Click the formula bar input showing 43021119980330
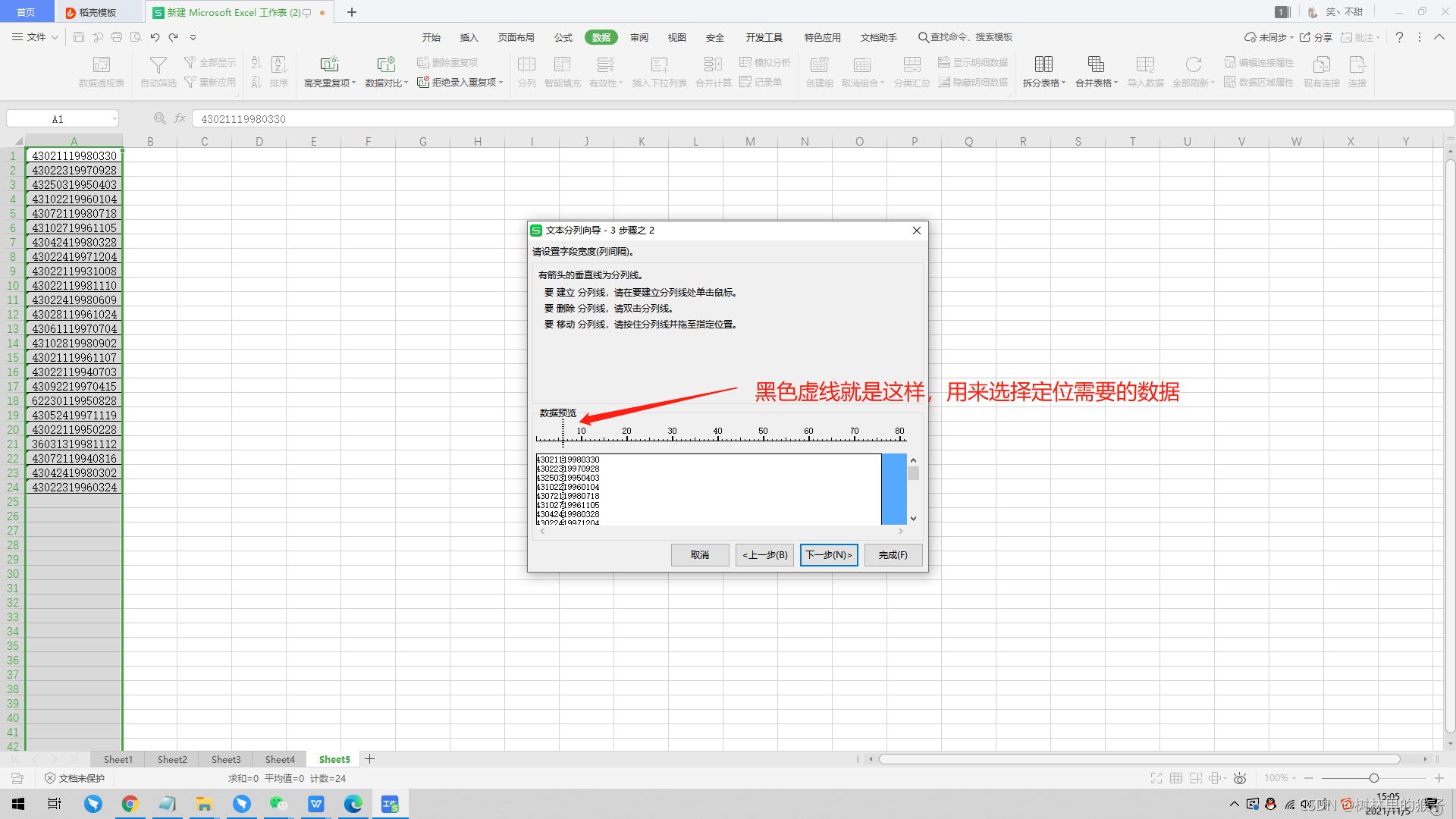This screenshot has height=819, width=1456. [823, 118]
